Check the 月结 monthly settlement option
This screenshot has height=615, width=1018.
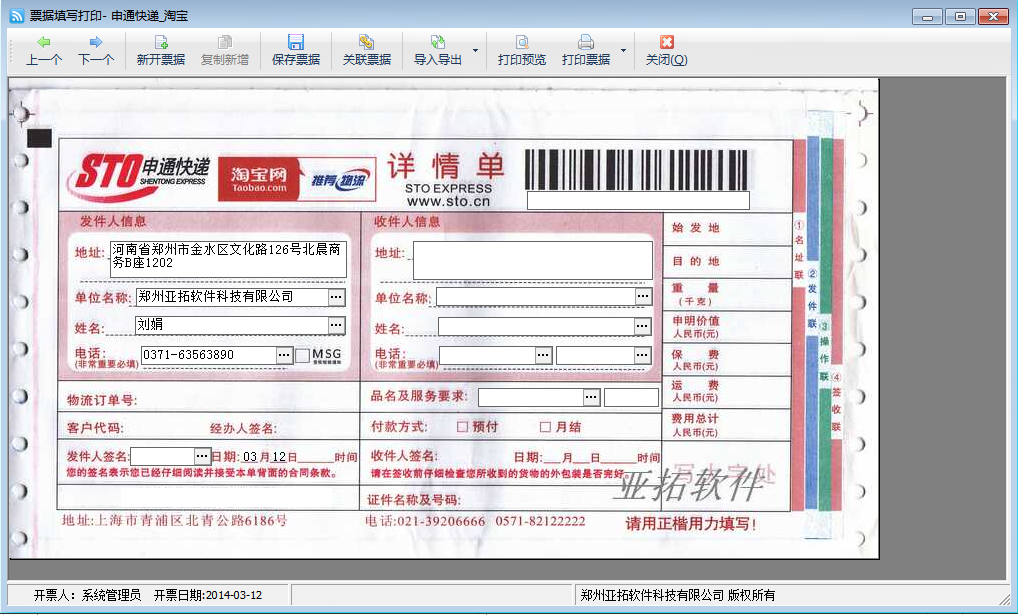coord(545,427)
